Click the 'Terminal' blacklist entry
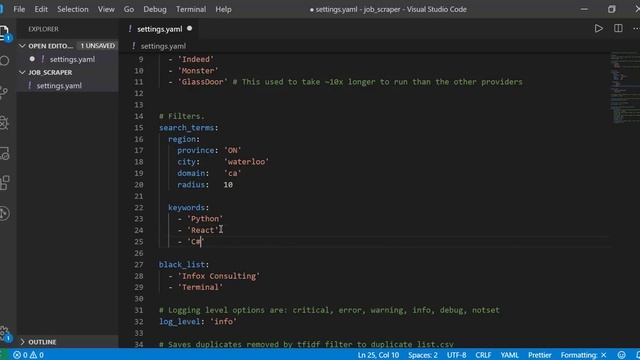Screen dimensions: 640x360 [200, 287]
